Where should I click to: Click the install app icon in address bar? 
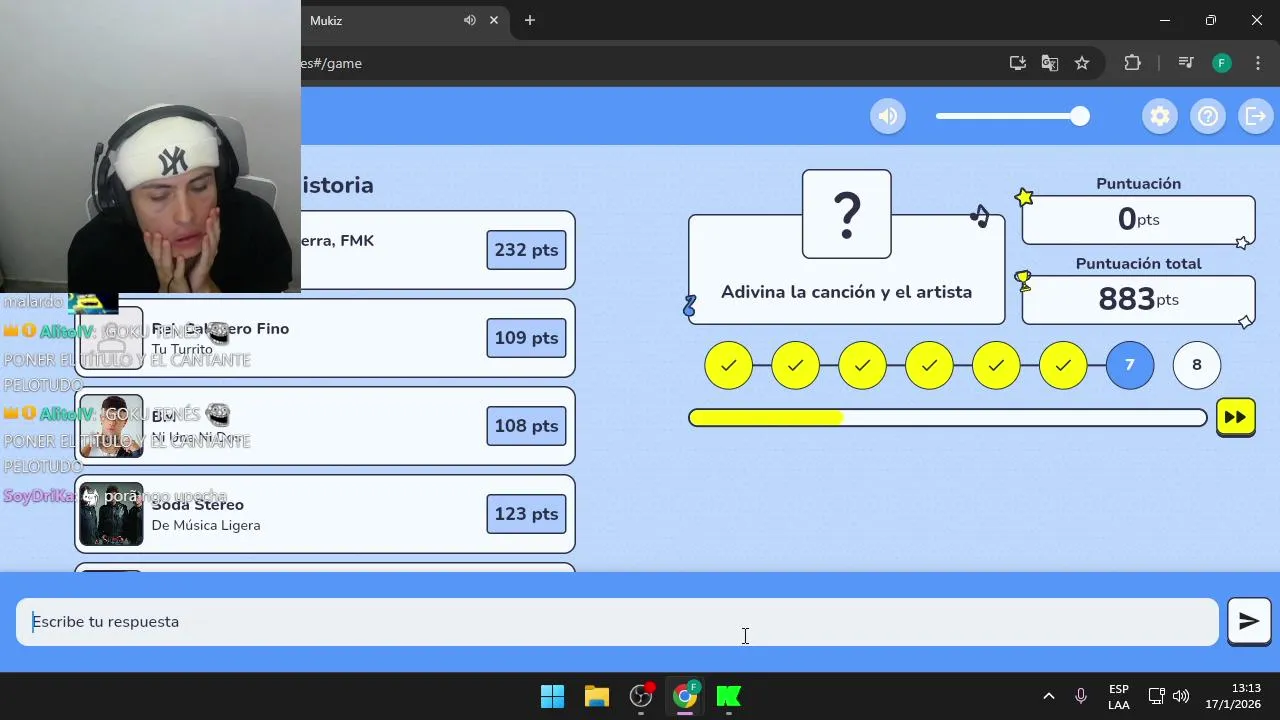1018,63
